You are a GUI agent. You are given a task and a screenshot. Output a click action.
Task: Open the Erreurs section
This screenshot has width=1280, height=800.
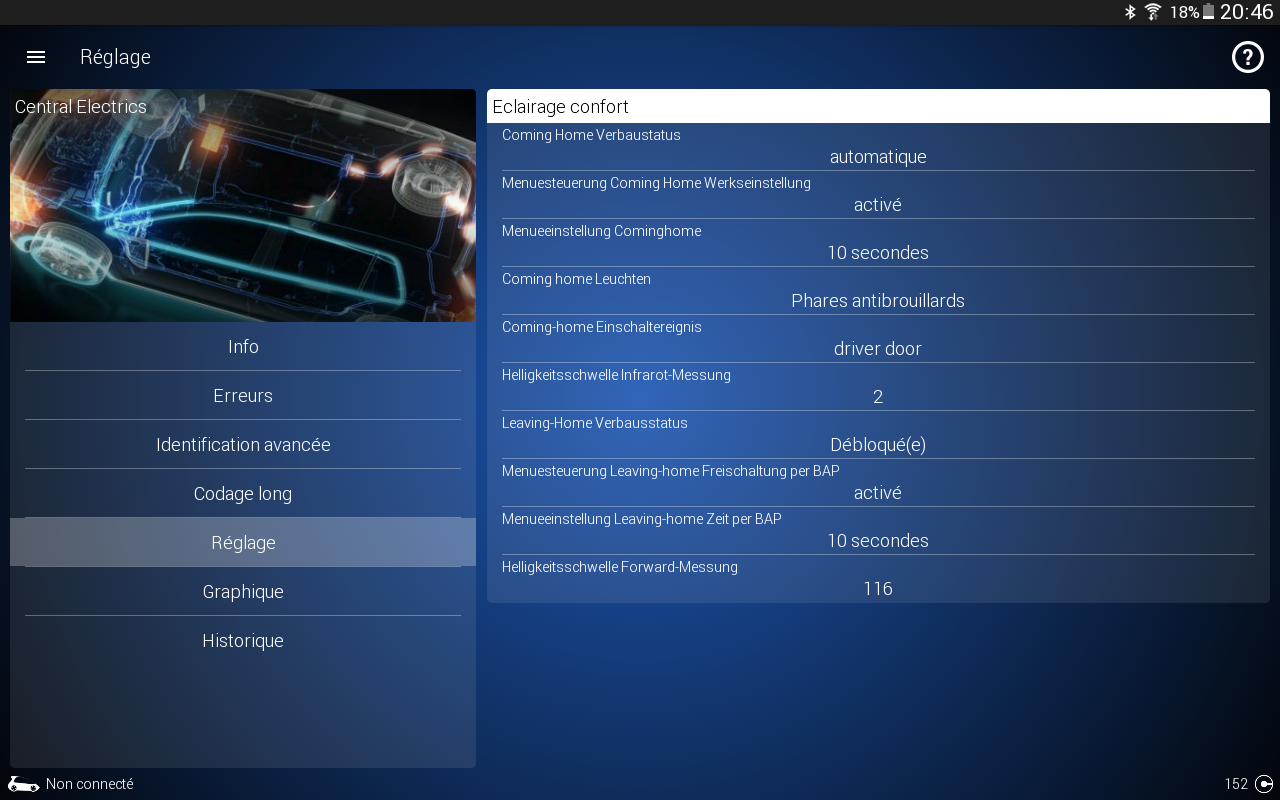tap(243, 396)
